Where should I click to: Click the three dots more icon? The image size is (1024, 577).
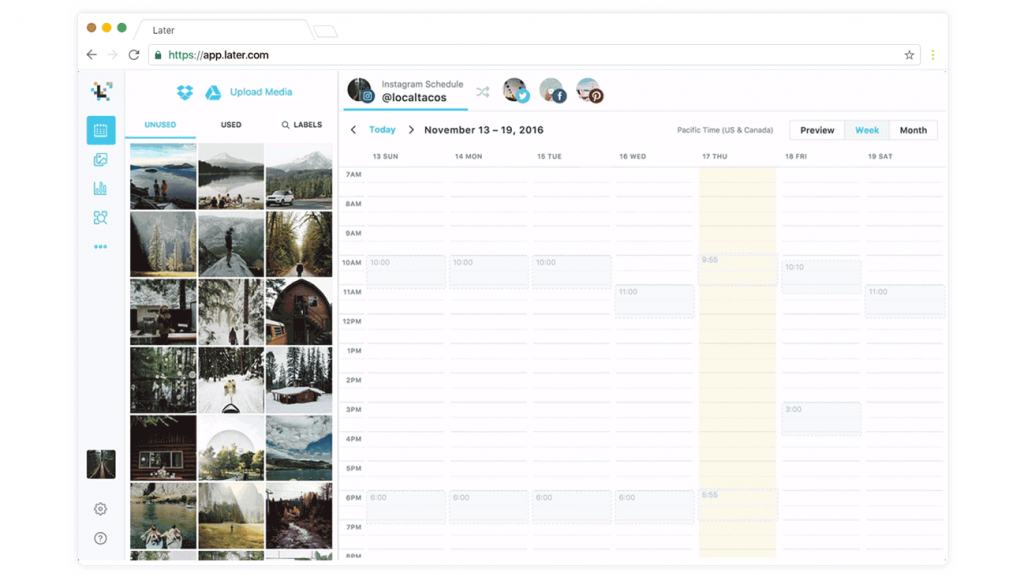click(x=101, y=247)
